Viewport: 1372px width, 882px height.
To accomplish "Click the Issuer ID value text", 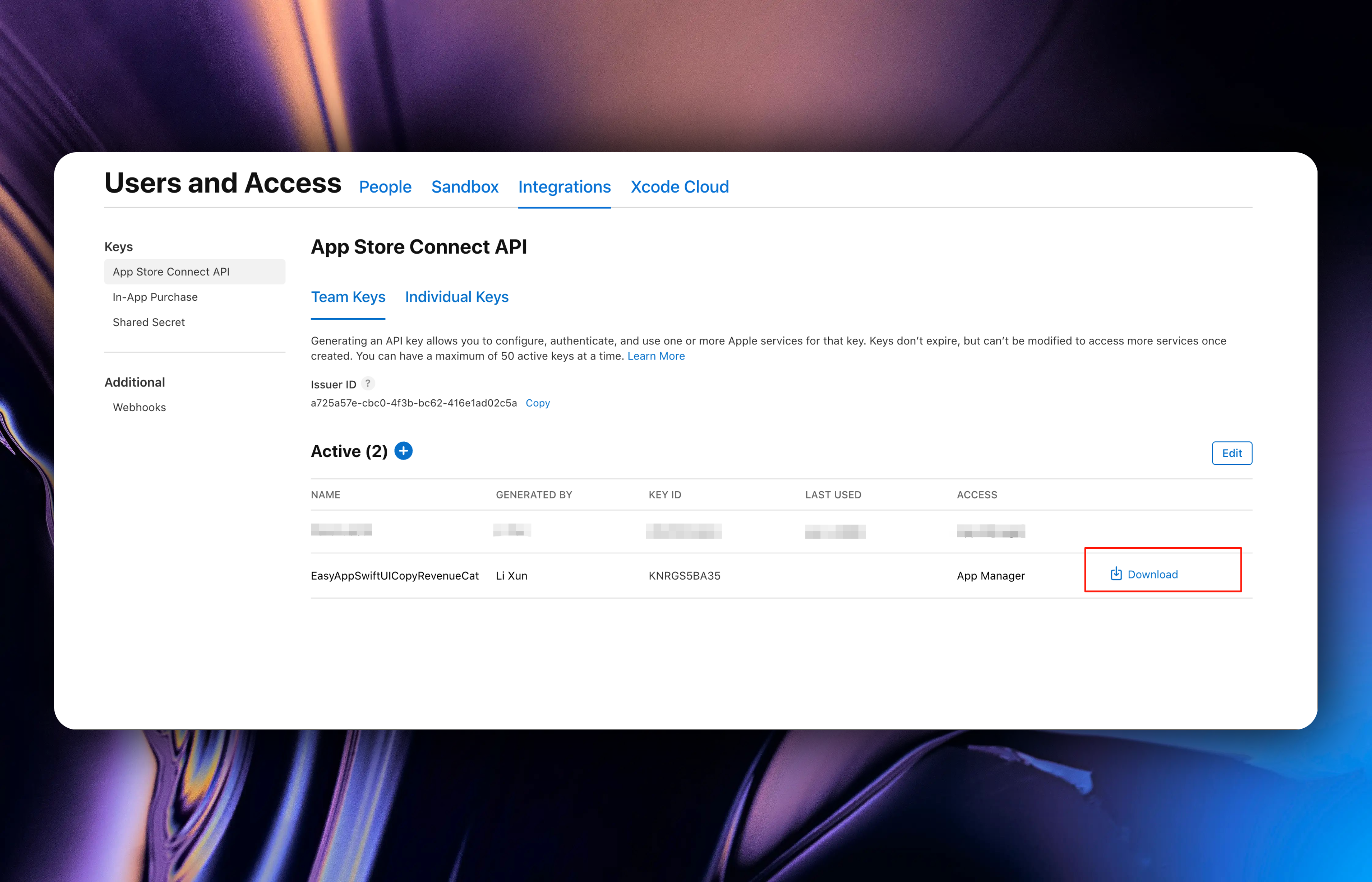I will [414, 403].
